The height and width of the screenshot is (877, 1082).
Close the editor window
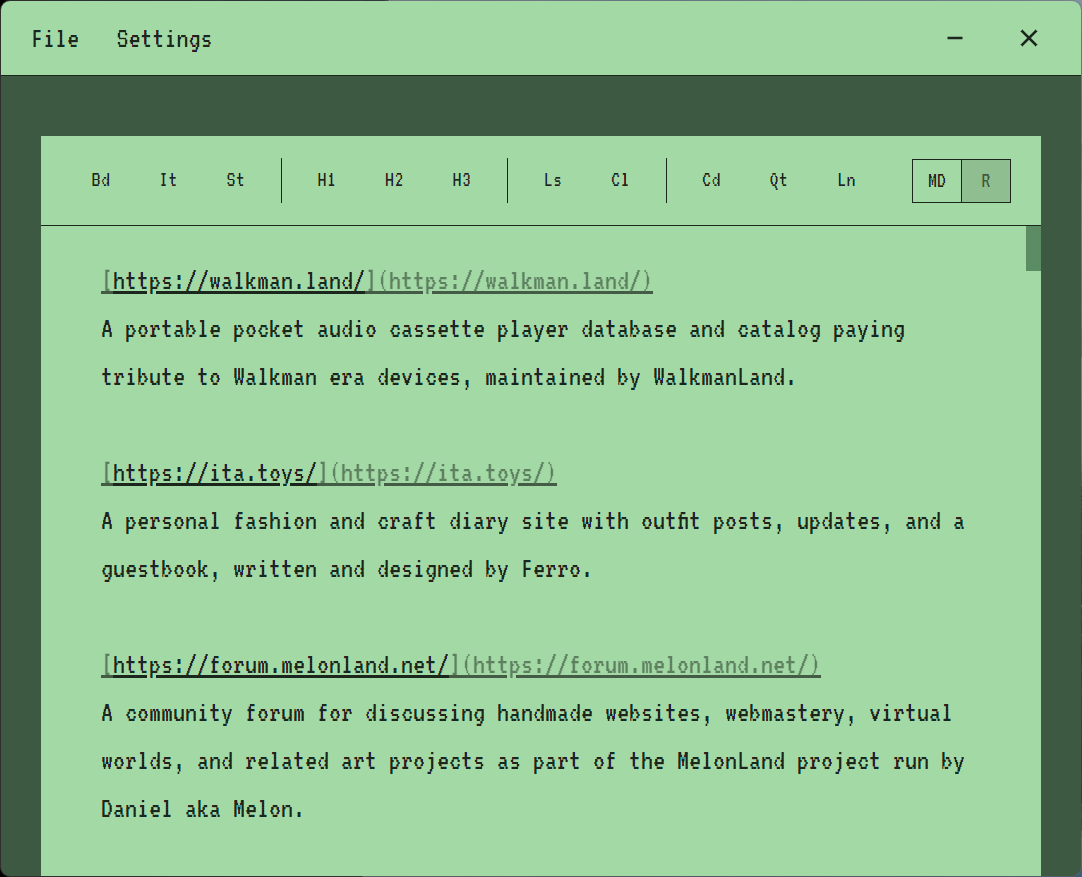coord(1029,39)
